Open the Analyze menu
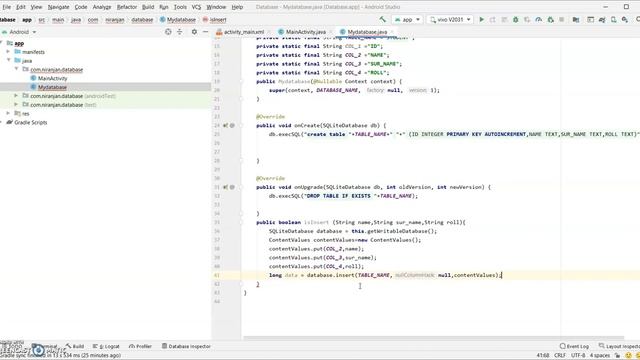The height and width of the screenshot is (360, 640). 102,7
